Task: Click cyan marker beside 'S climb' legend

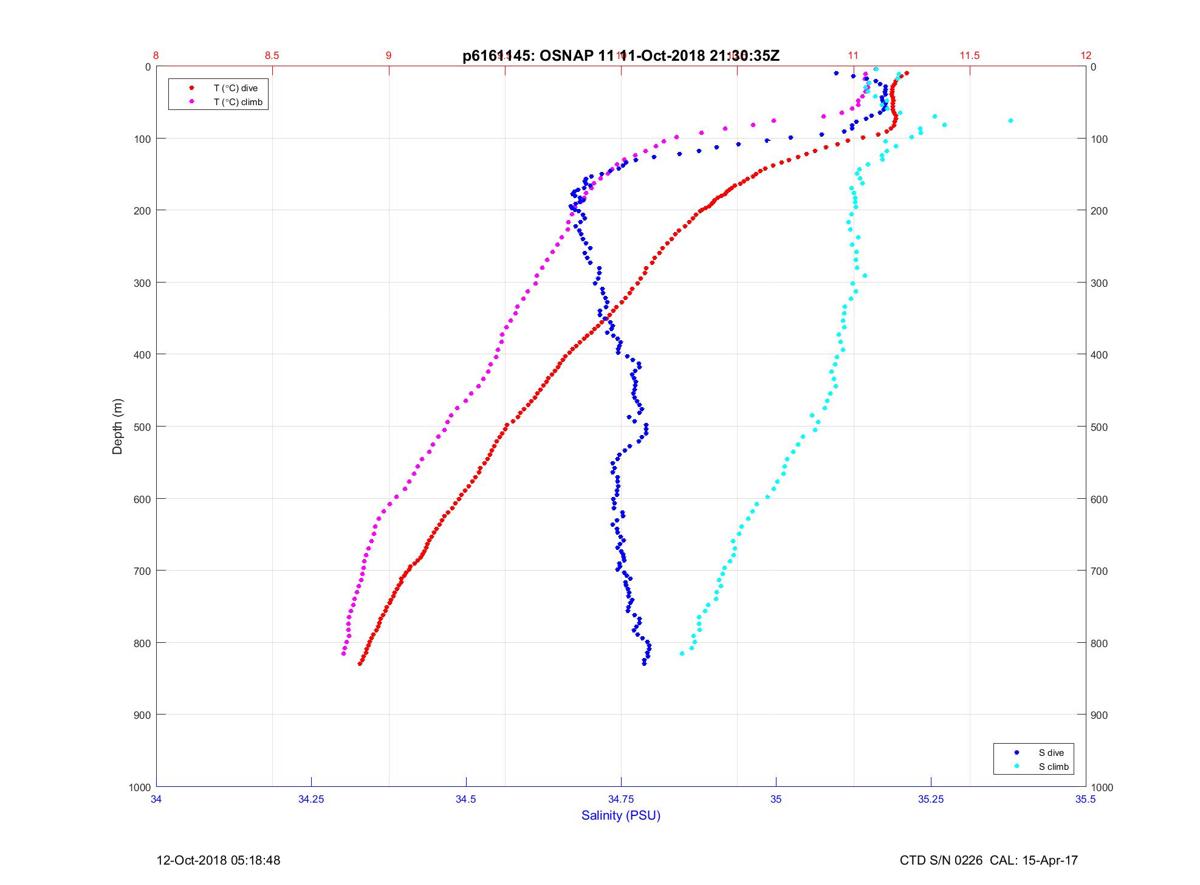Action: coord(1016,766)
